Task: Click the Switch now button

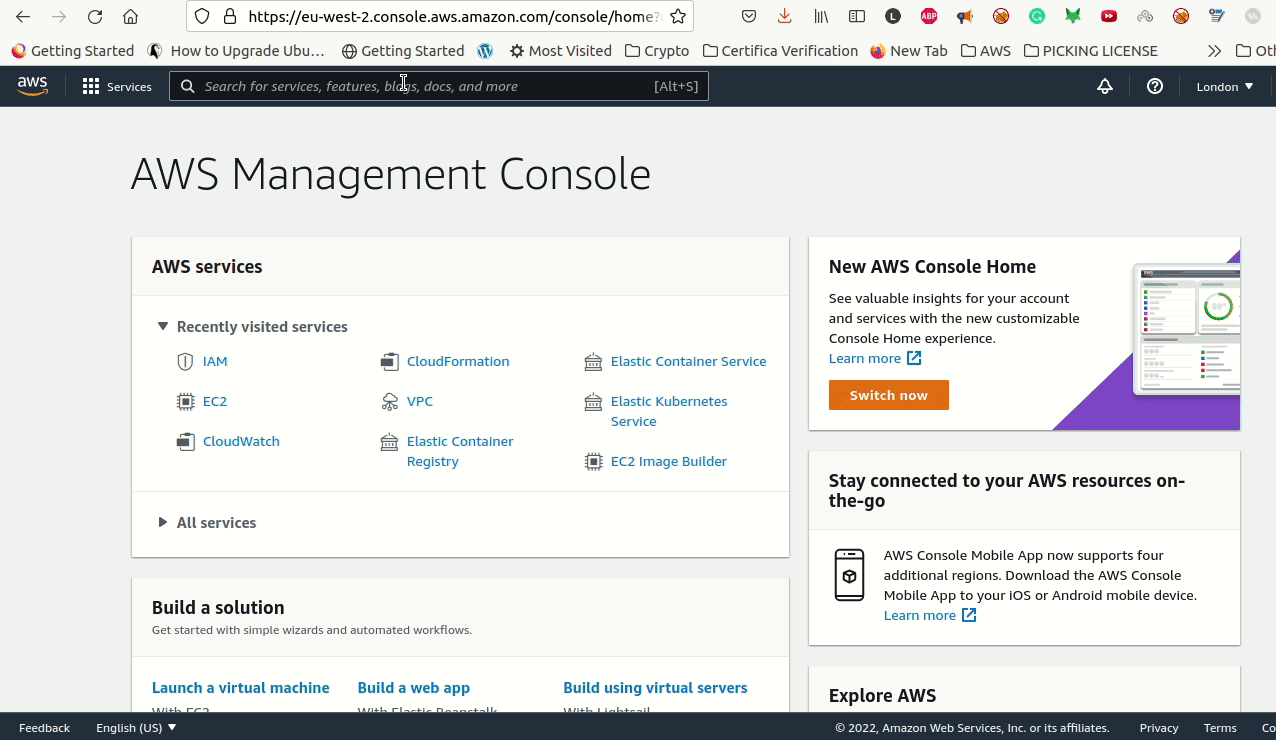Action: coord(889,395)
